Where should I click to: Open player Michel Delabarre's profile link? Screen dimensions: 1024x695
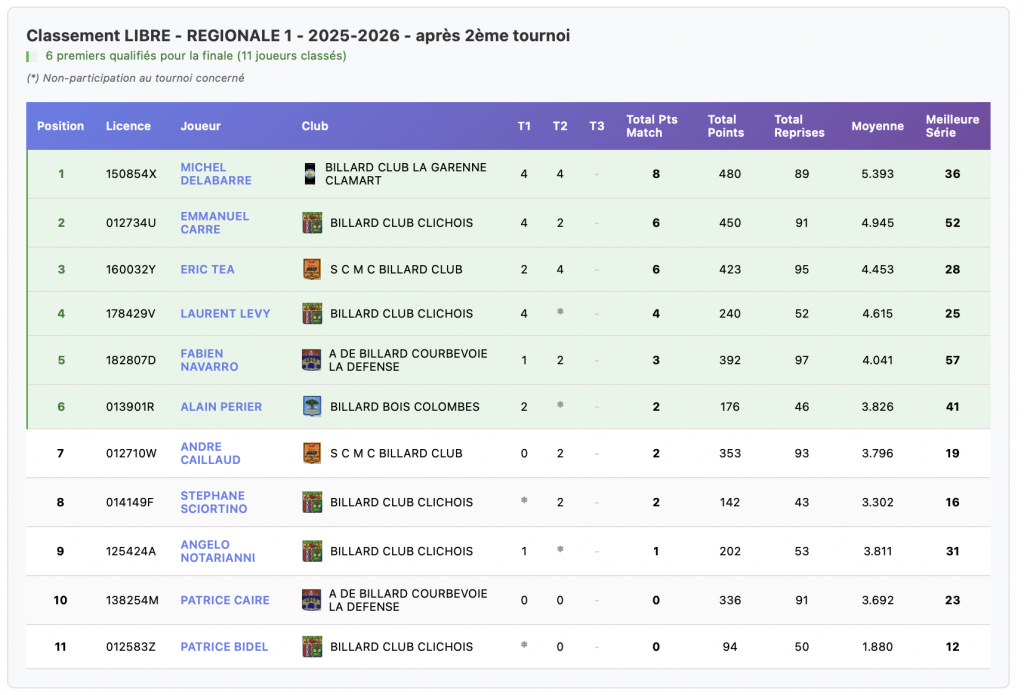pos(215,174)
